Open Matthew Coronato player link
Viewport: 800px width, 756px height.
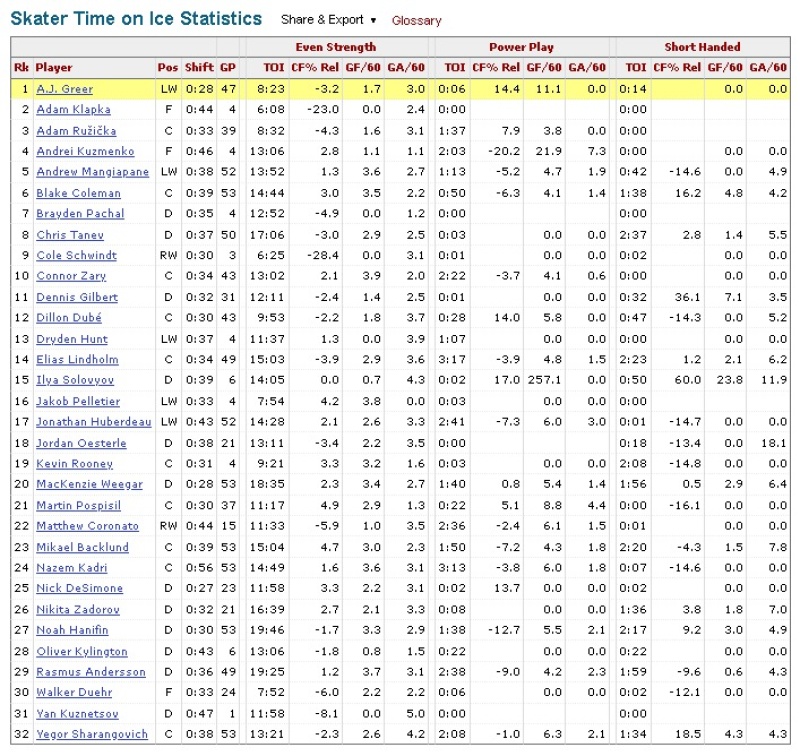tap(87, 525)
